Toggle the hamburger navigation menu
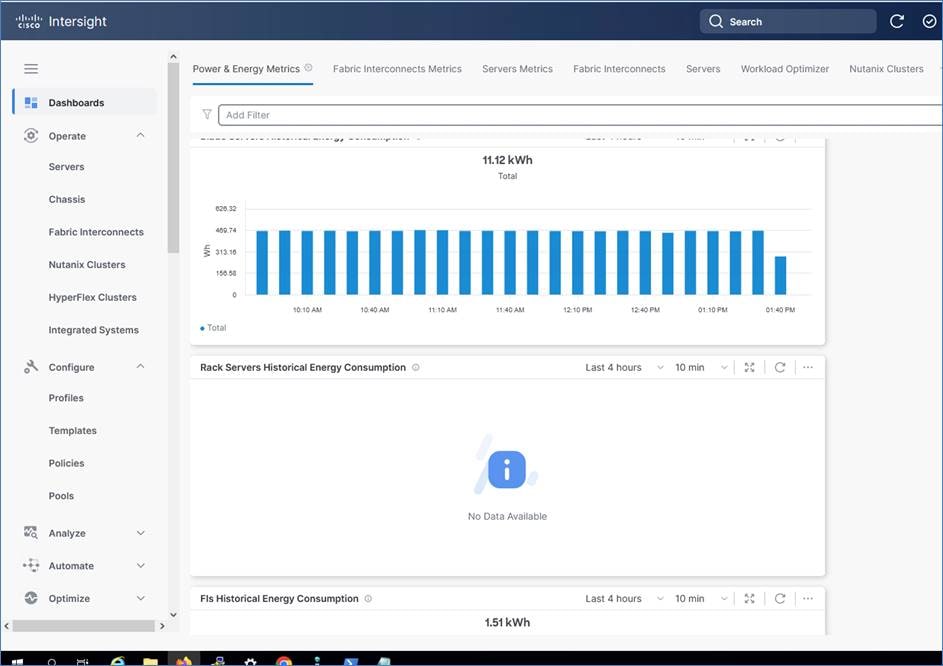The width and height of the screenshot is (943, 666). pyautogui.click(x=31, y=69)
